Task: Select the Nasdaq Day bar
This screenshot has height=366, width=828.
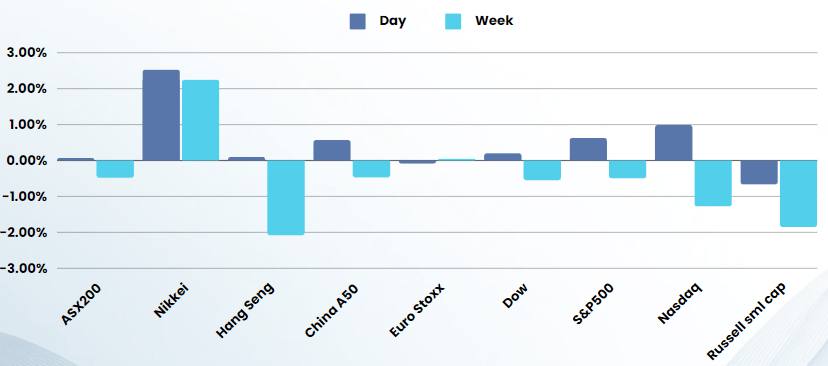Action: point(673,143)
